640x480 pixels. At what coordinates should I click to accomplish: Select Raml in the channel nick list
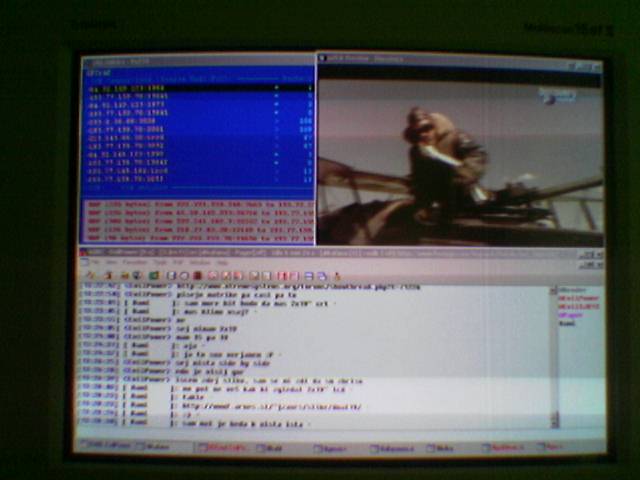pos(566,324)
